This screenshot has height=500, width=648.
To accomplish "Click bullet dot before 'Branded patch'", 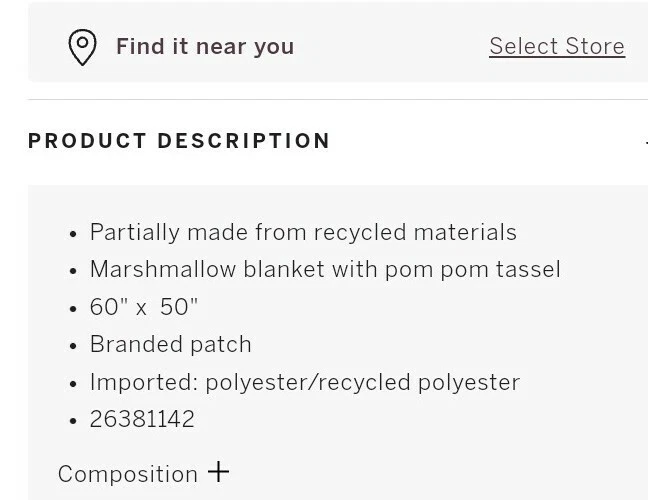I will click(x=73, y=346).
